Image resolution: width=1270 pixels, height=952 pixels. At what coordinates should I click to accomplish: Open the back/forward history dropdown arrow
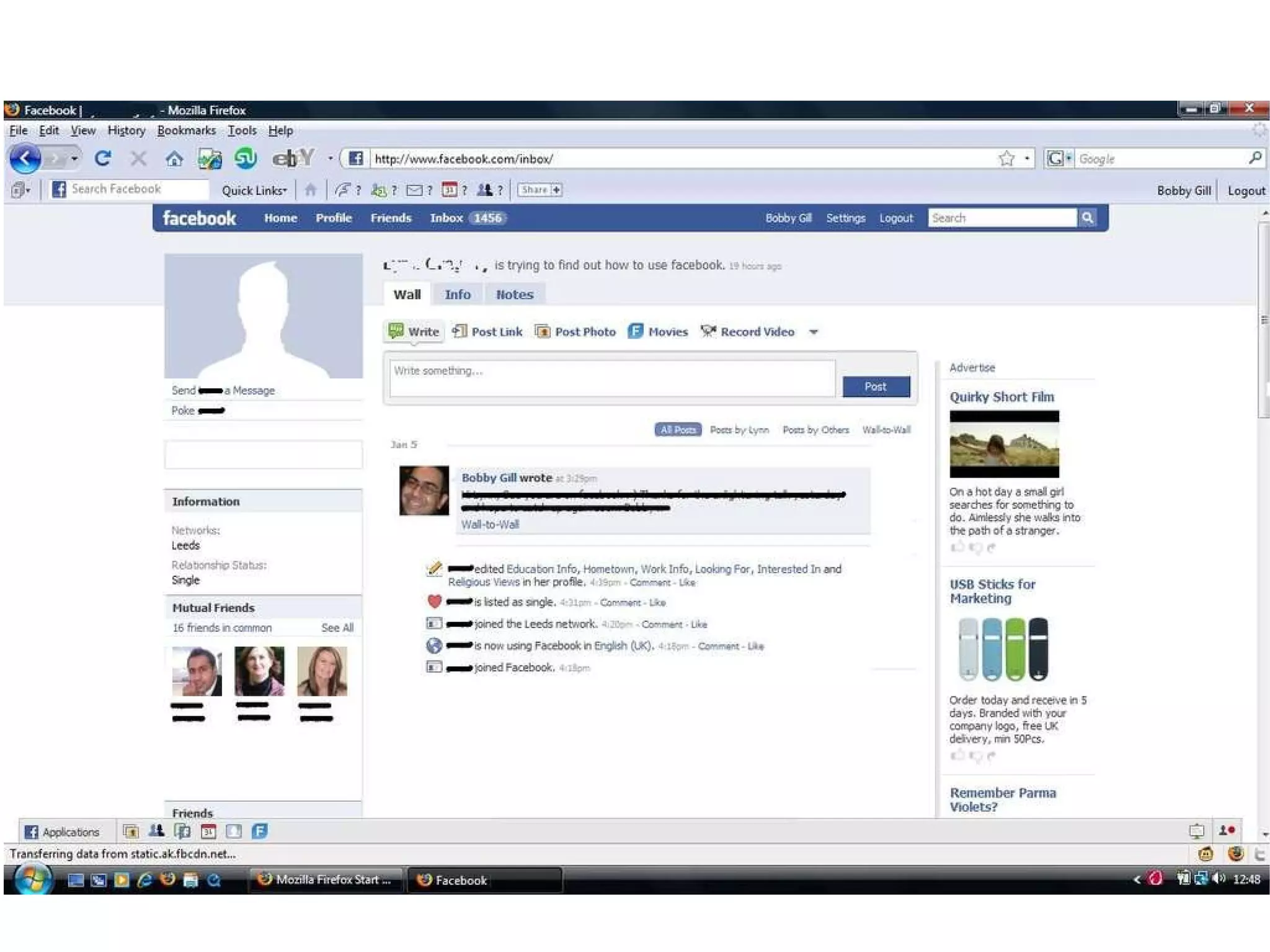click(x=74, y=159)
